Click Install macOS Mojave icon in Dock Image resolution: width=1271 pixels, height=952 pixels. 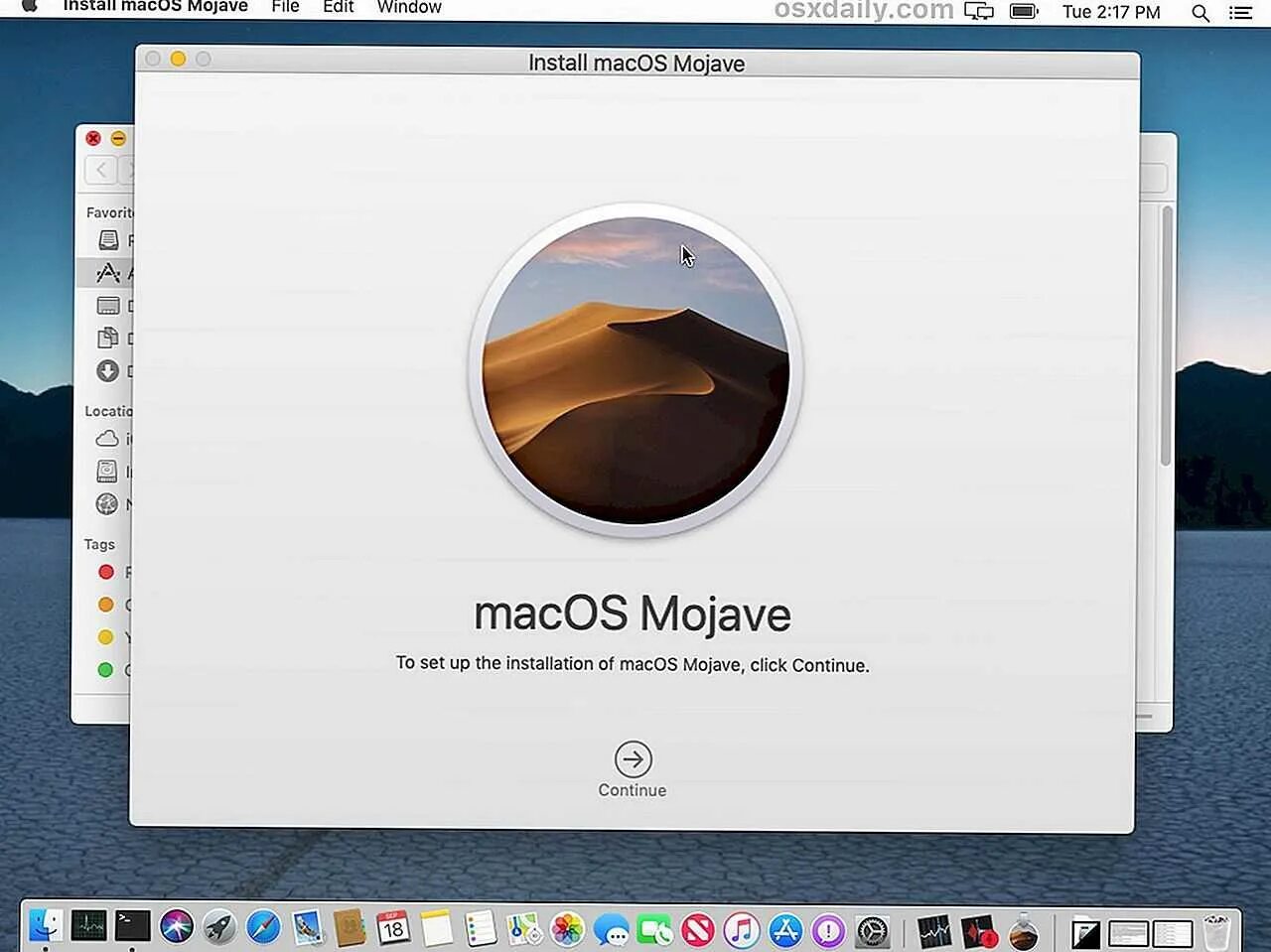[1023, 931]
